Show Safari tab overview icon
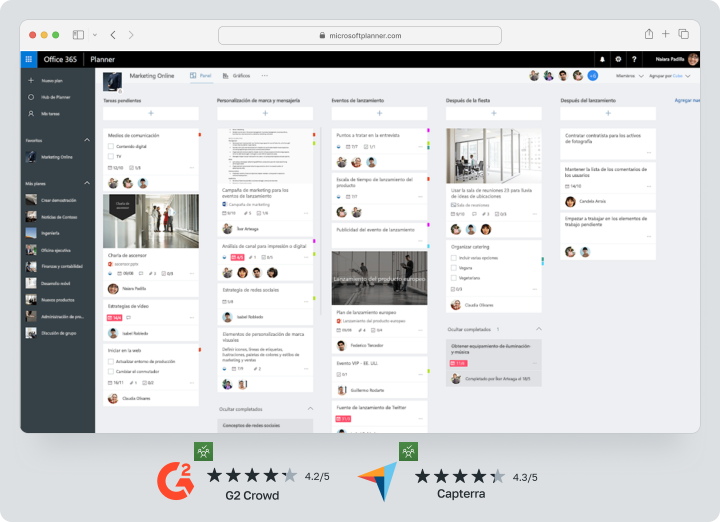 684,34
